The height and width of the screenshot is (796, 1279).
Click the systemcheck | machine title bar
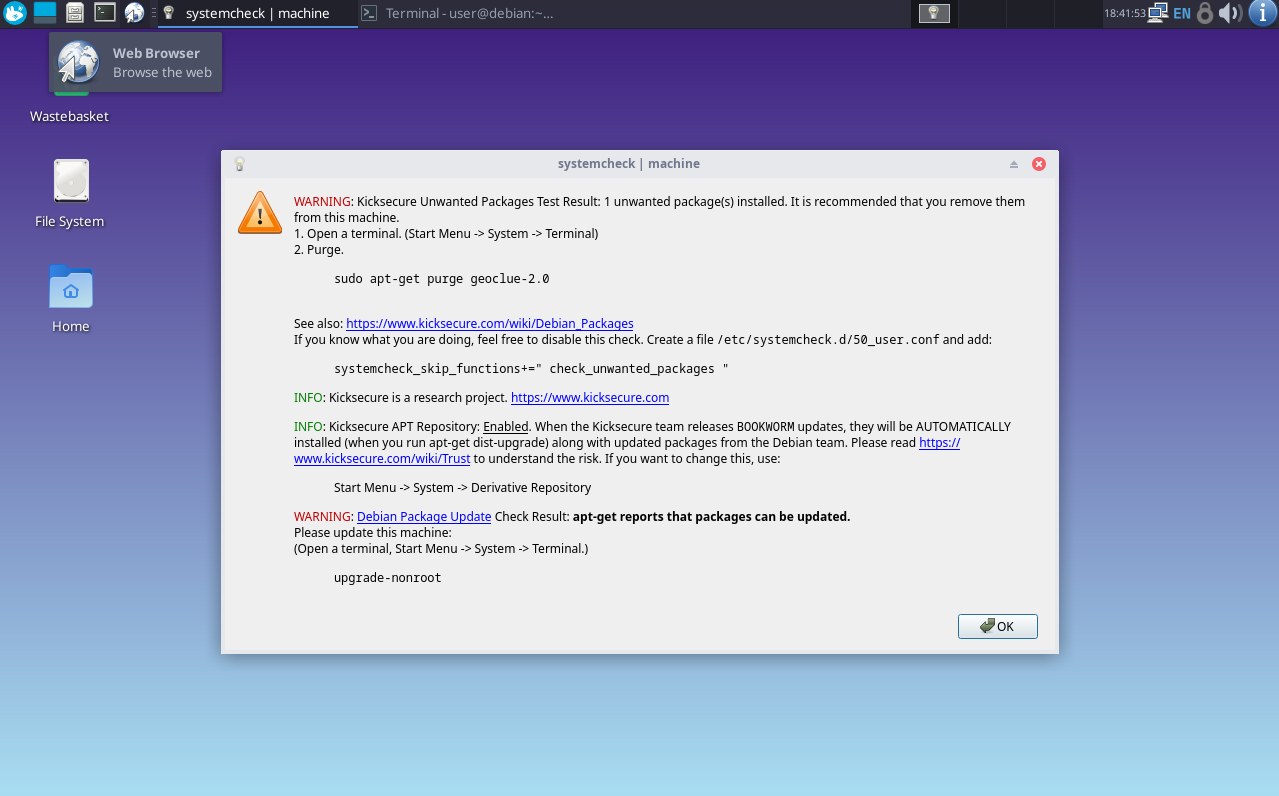click(629, 164)
